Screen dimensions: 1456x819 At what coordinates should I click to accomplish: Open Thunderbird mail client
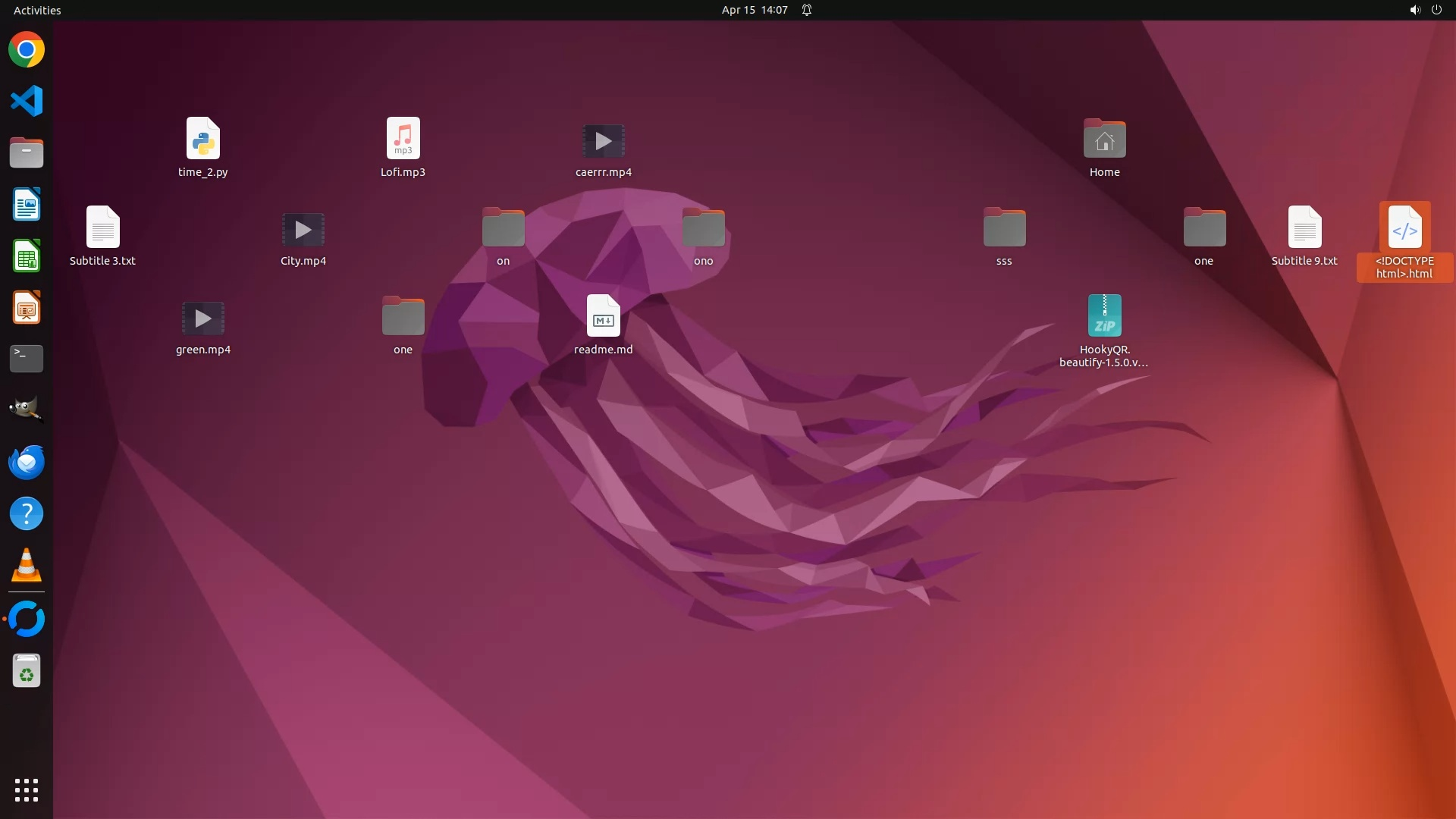point(27,462)
